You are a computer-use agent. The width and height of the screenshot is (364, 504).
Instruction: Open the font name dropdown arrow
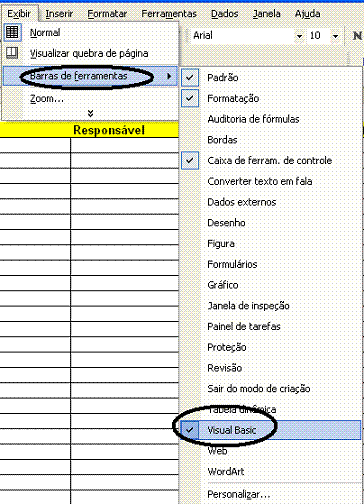pos(299,36)
